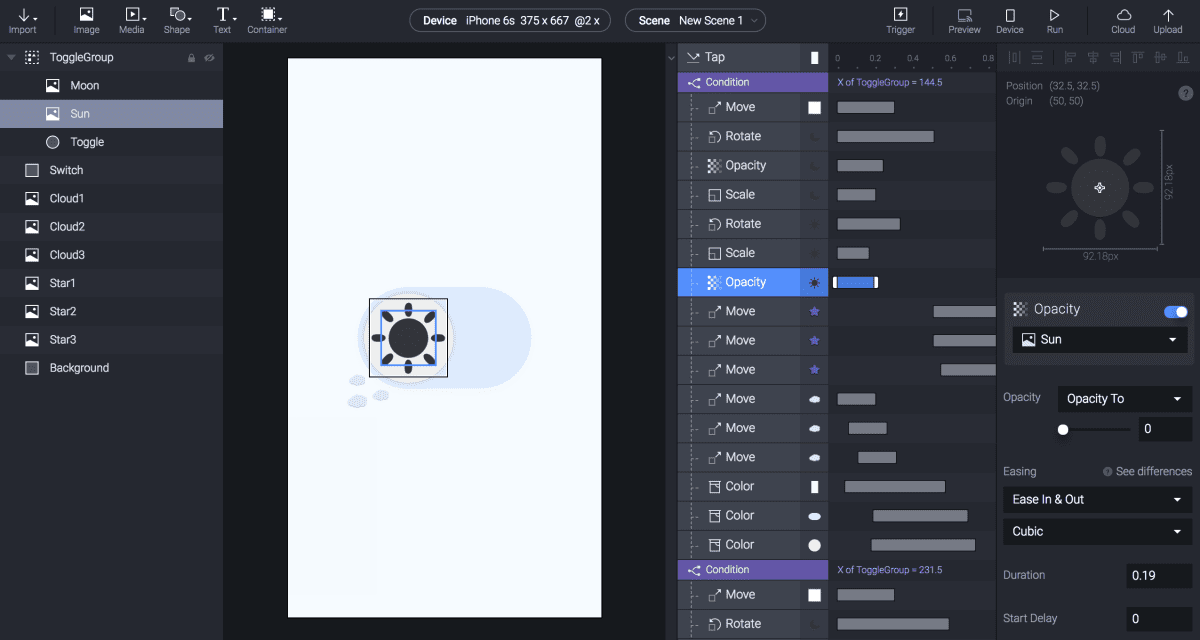The image size is (1200, 640).
Task: Click 0.4 on the timeline ruler
Action: coord(913,58)
